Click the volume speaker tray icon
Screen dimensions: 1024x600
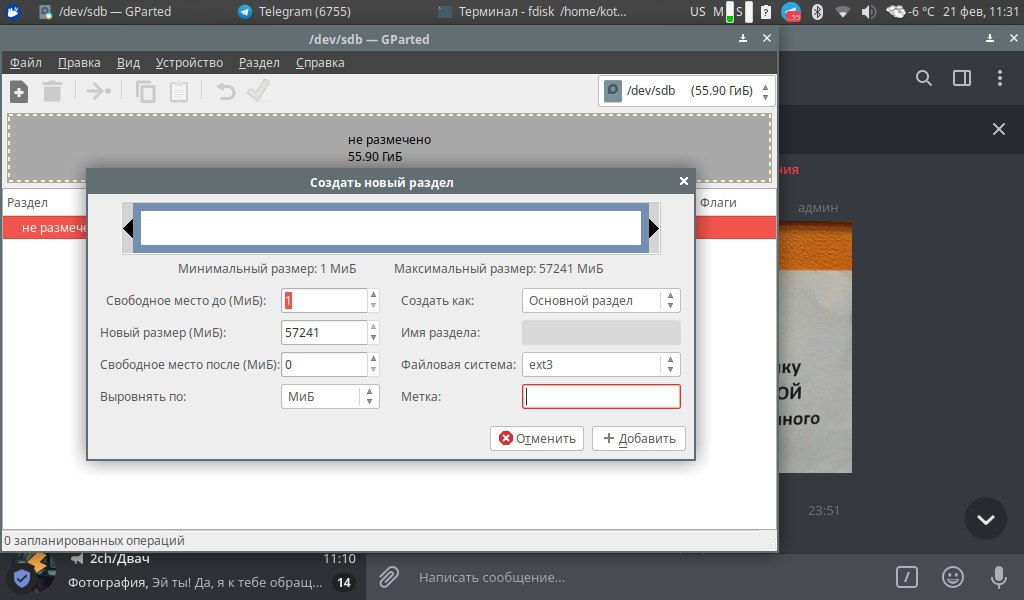[x=869, y=11]
